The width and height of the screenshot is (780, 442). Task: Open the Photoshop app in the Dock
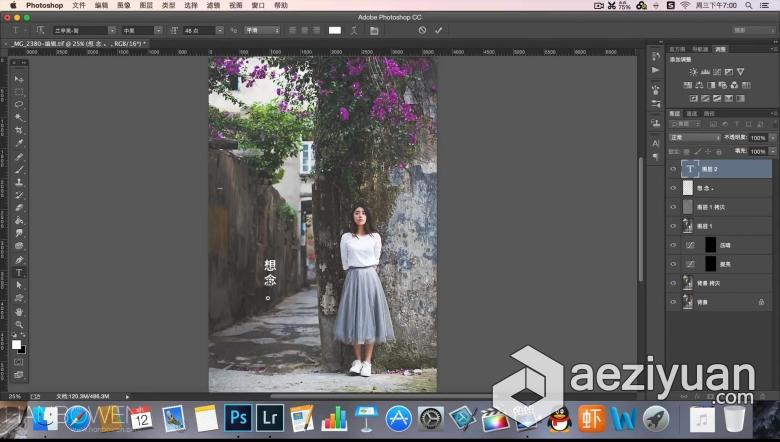pyautogui.click(x=238, y=418)
